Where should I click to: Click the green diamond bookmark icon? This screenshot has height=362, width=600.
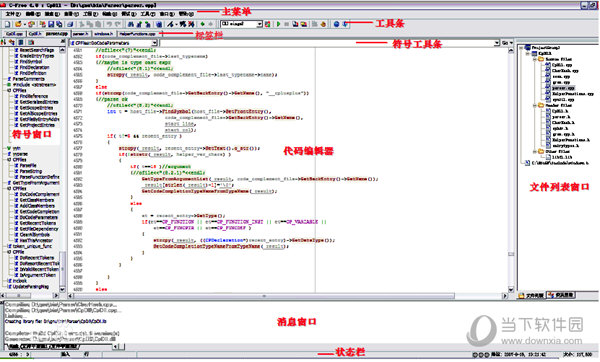click(x=202, y=24)
